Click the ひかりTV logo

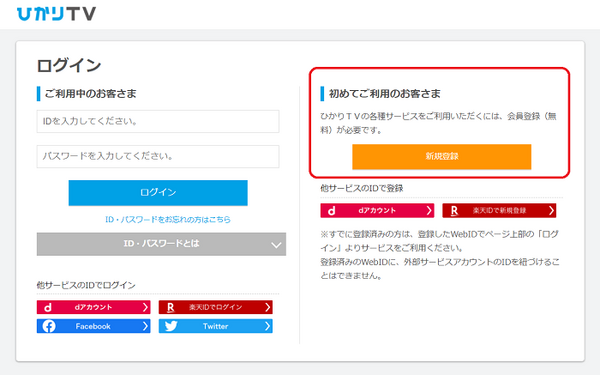[x=57, y=14]
